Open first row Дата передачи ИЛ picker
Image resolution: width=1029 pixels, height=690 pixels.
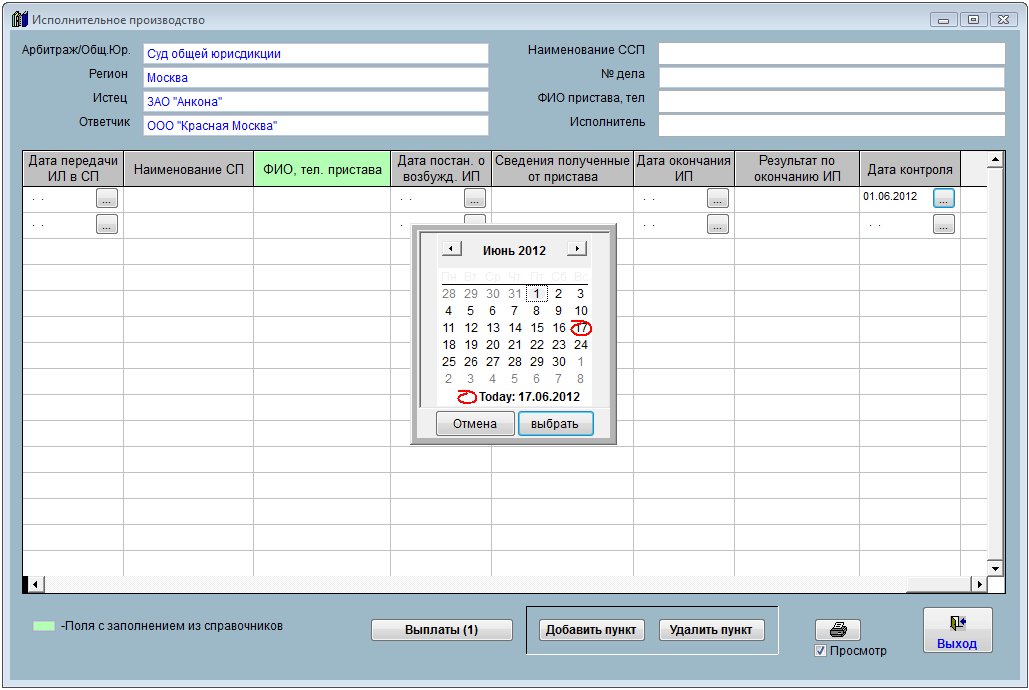tap(107, 198)
